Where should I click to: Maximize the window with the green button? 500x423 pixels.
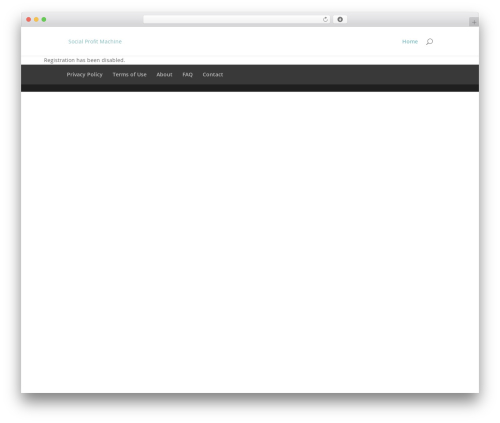coord(44,19)
